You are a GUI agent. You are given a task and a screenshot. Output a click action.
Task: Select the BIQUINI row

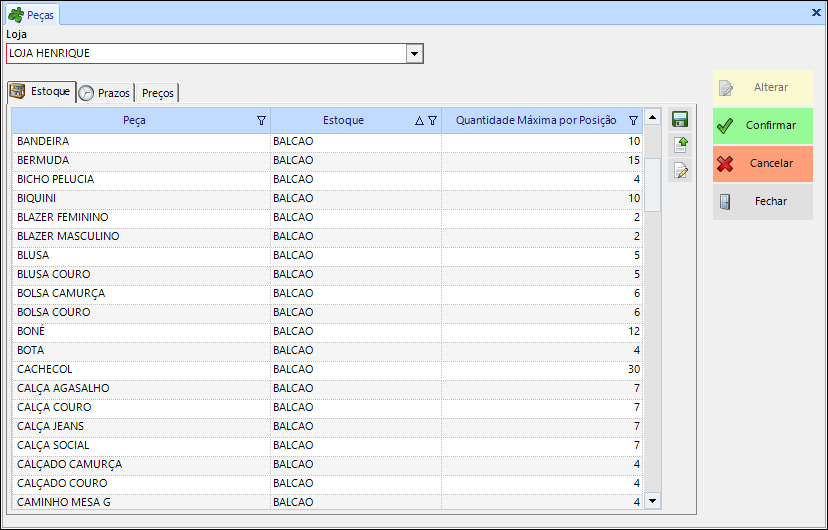click(327, 198)
